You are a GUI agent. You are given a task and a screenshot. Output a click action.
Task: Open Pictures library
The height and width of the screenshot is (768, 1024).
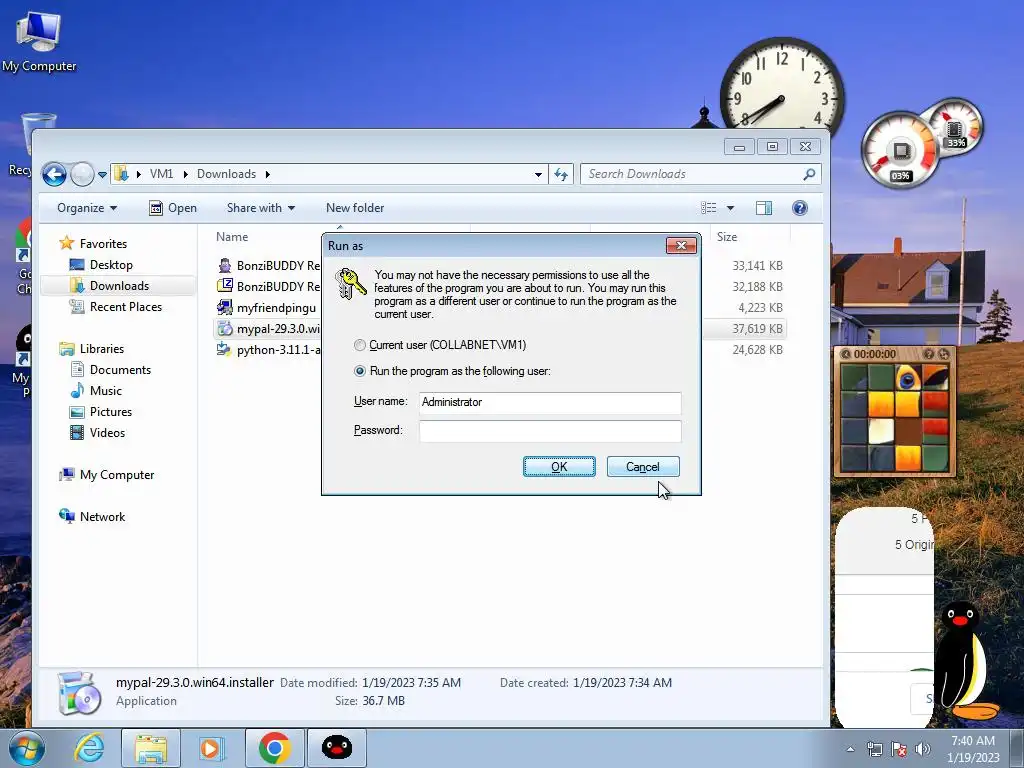point(110,411)
